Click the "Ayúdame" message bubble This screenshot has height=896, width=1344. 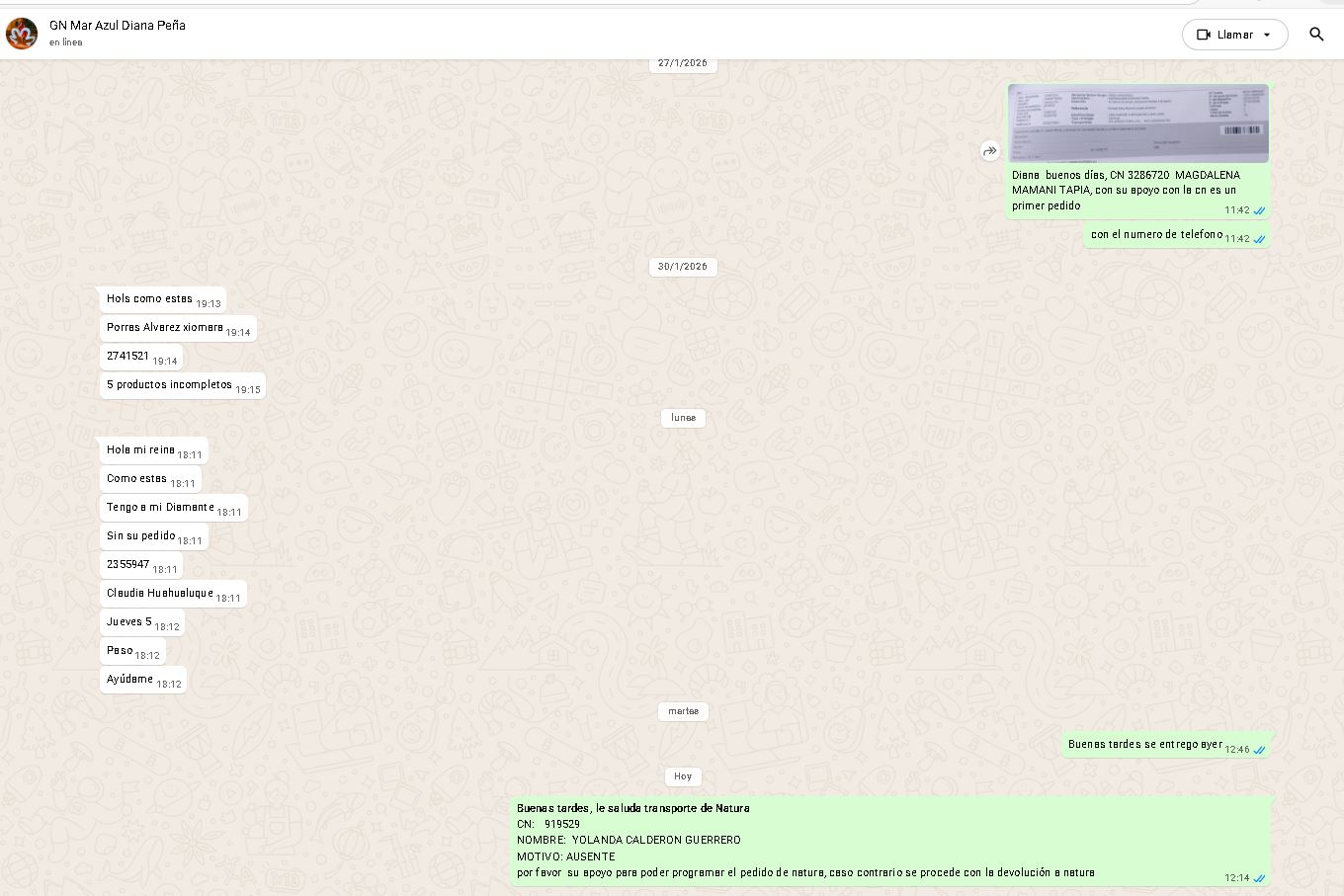[130, 680]
